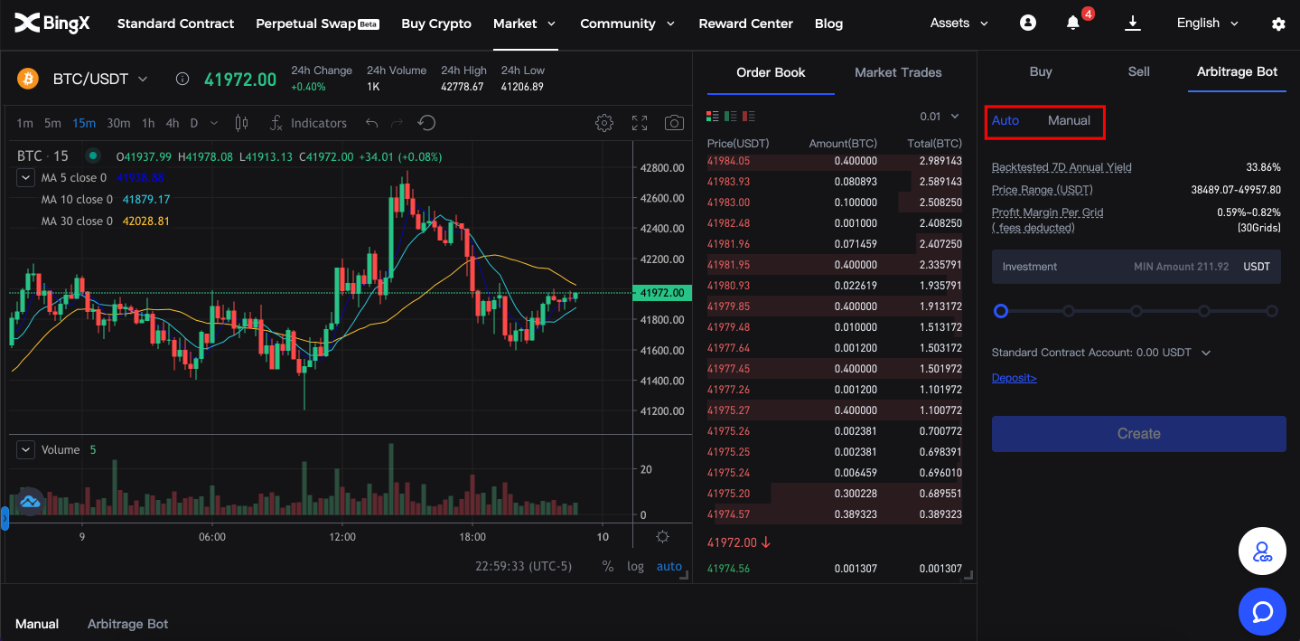
Task: Switch to the Market Trades tab
Action: [898, 72]
